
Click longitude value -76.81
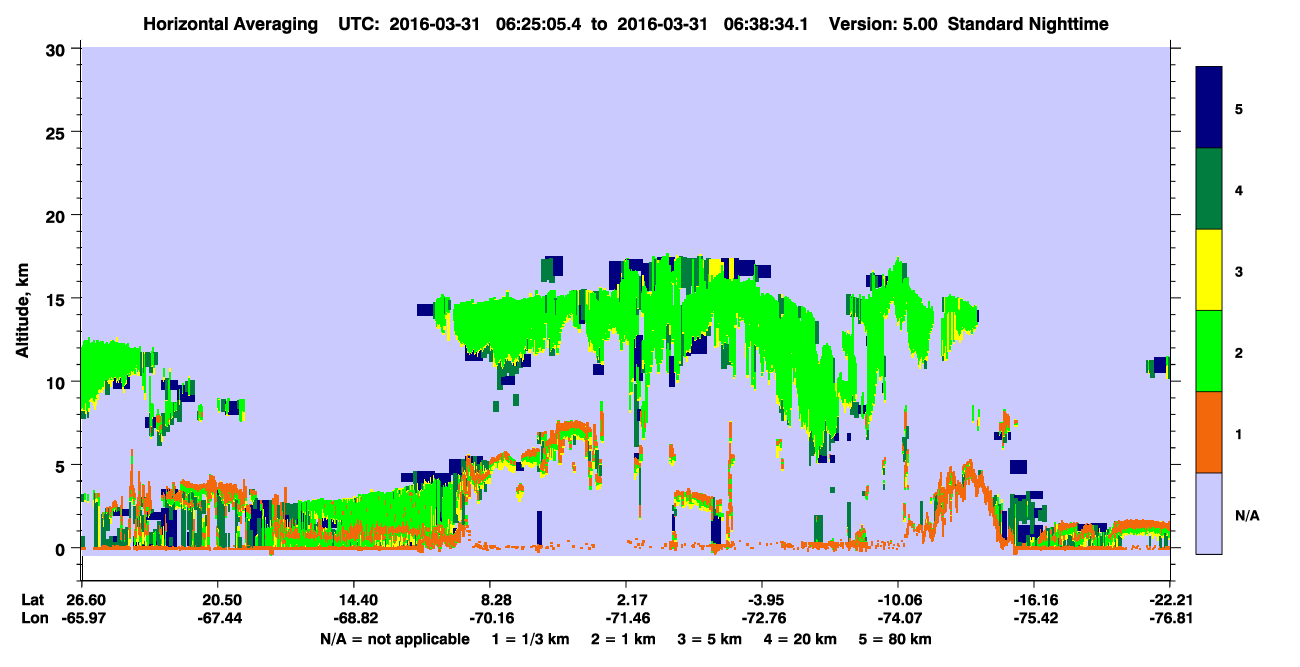coord(1171,618)
